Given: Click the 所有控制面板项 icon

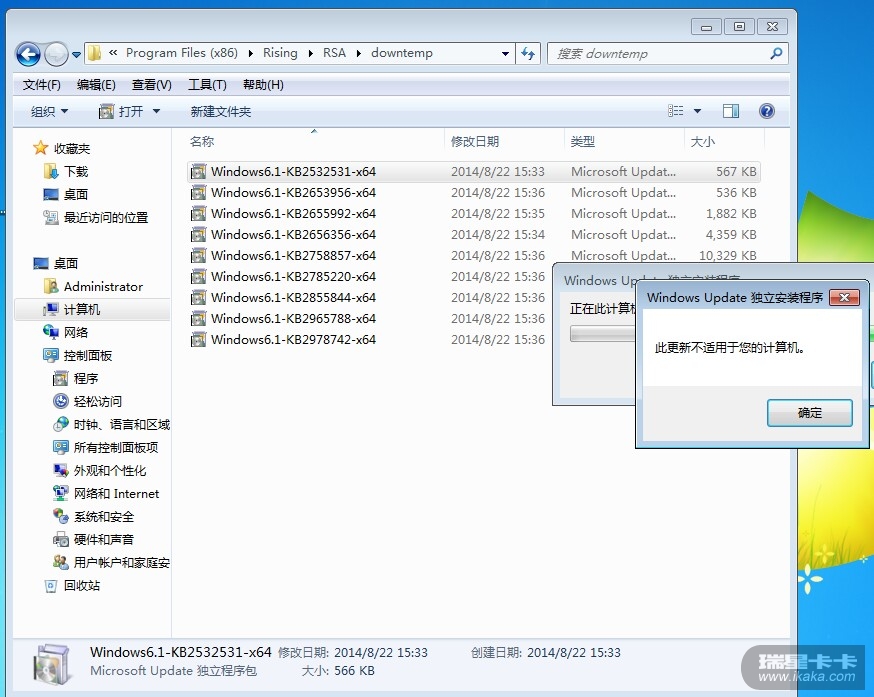Looking at the screenshot, I should coord(60,447).
